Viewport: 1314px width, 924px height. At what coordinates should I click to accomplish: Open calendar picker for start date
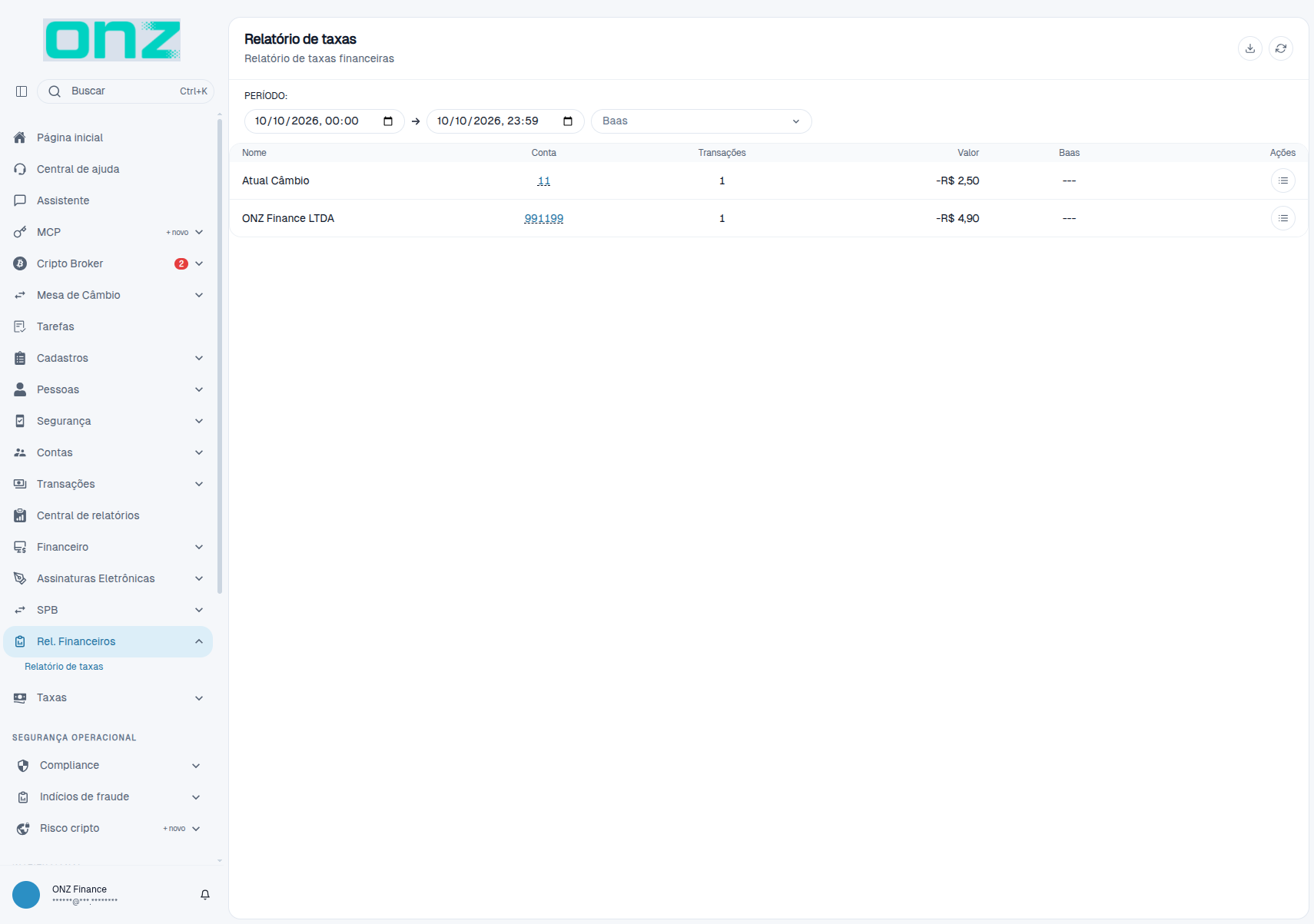(388, 121)
